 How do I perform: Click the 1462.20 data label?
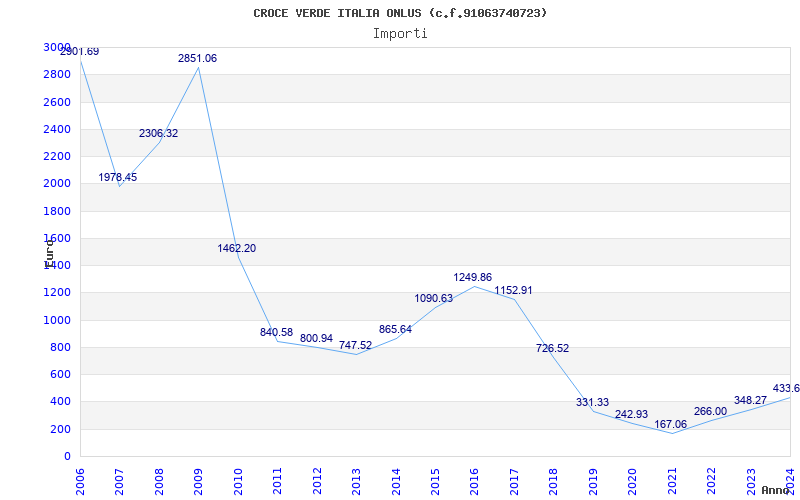point(237,248)
